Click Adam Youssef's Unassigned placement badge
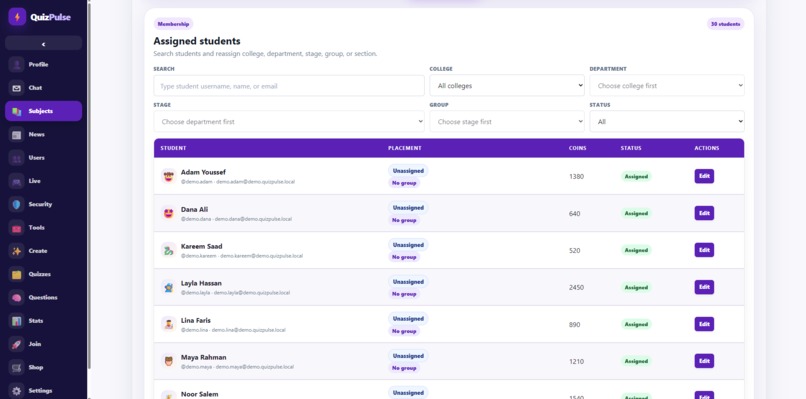Image resolution: width=806 pixels, height=399 pixels. point(408,171)
